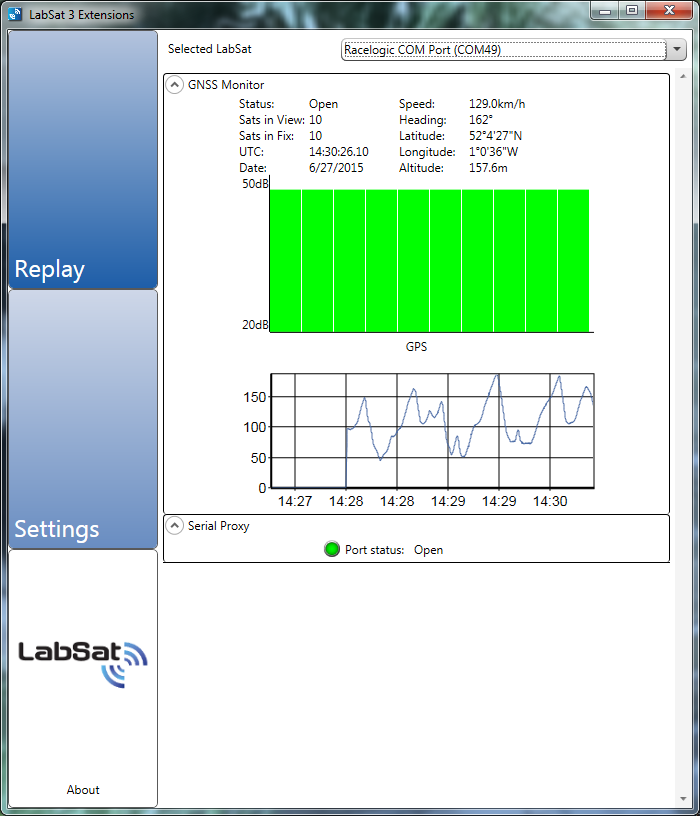This screenshot has height=816, width=700.
Task: Open the Replay panel
Action: (x=83, y=159)
